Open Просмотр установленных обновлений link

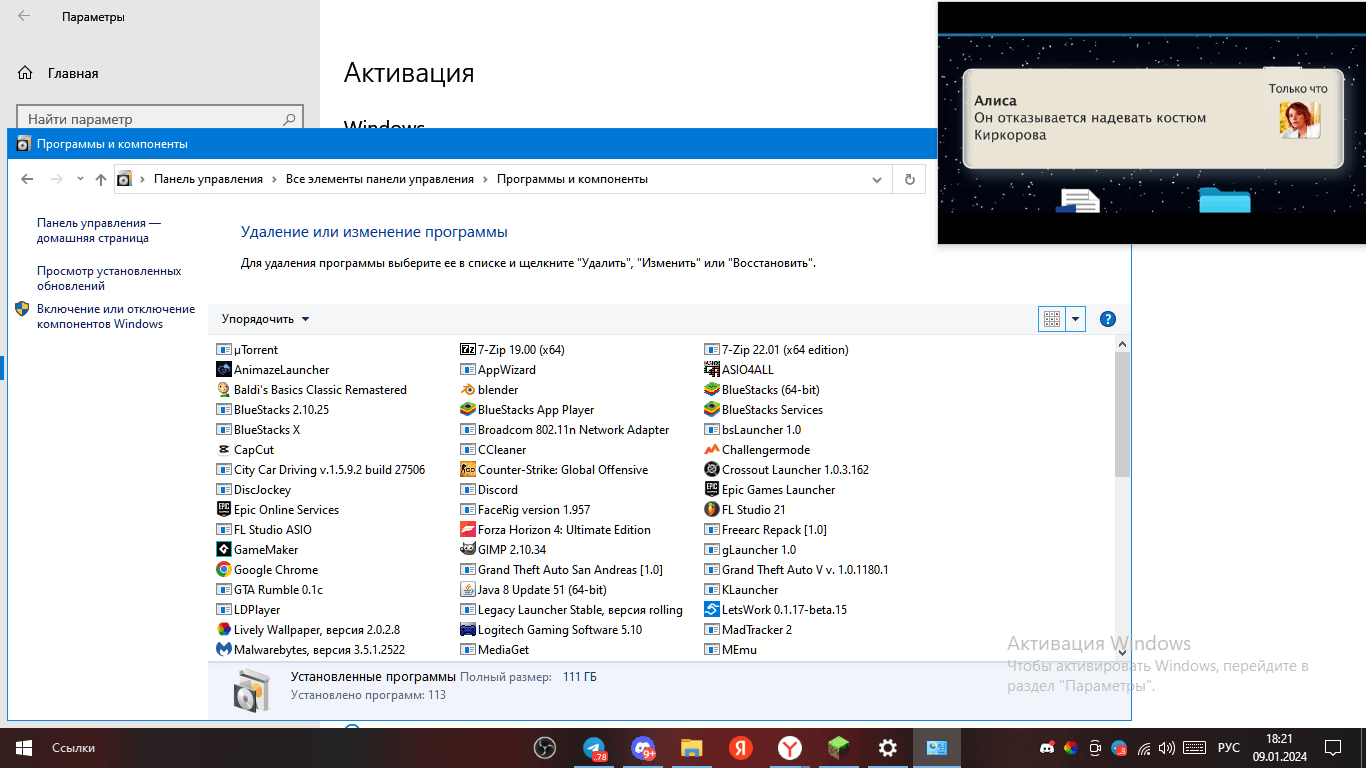(x=109, y=278)
